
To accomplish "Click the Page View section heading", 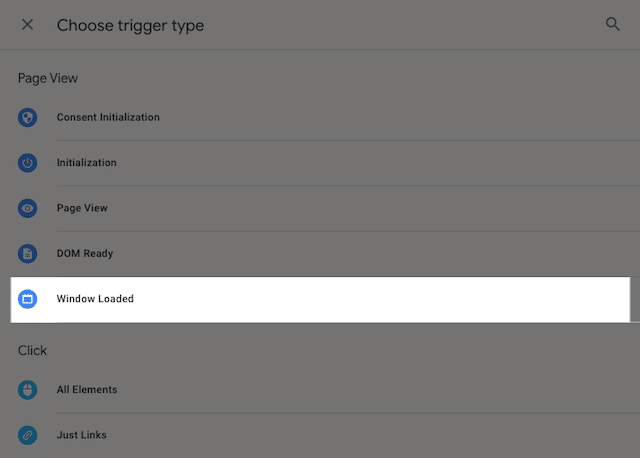I will click(x=48, y=77).
